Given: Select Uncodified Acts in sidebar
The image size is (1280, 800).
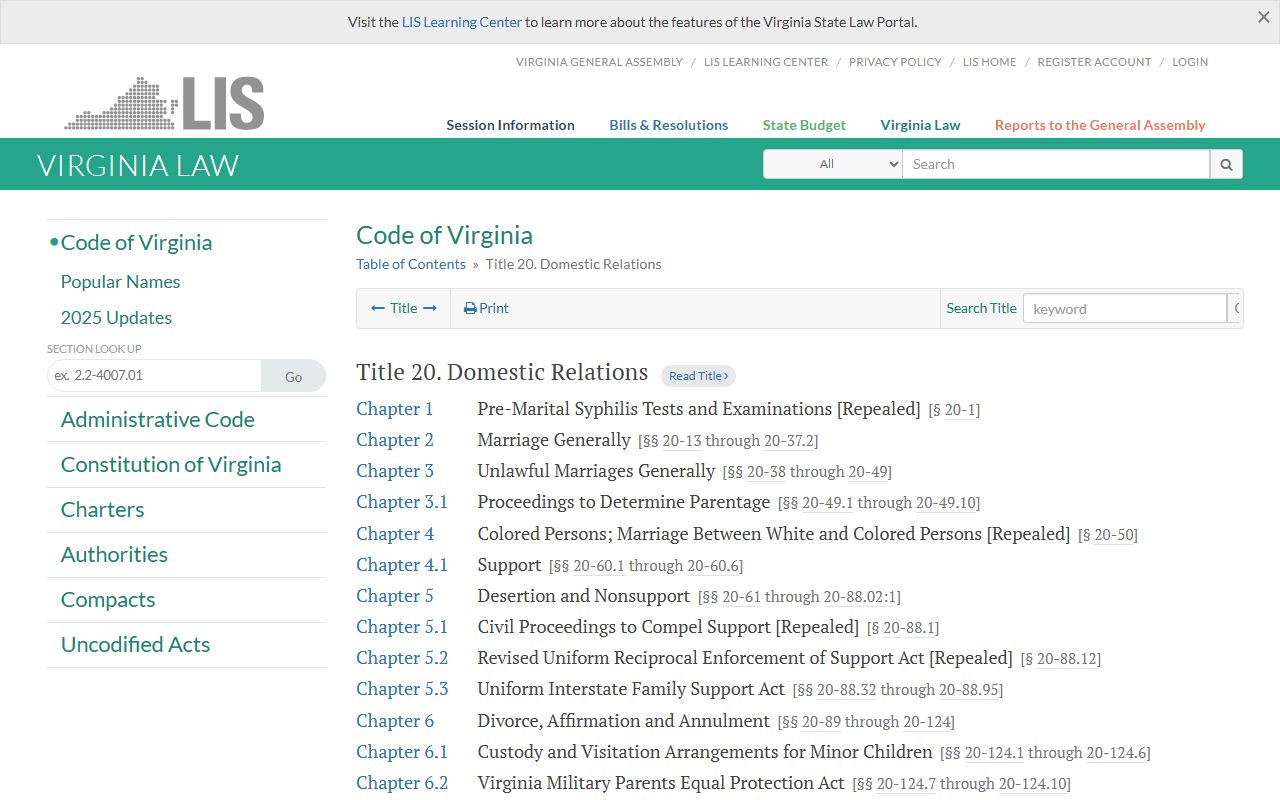Looking at the screenshot, I should click(135, 644).
